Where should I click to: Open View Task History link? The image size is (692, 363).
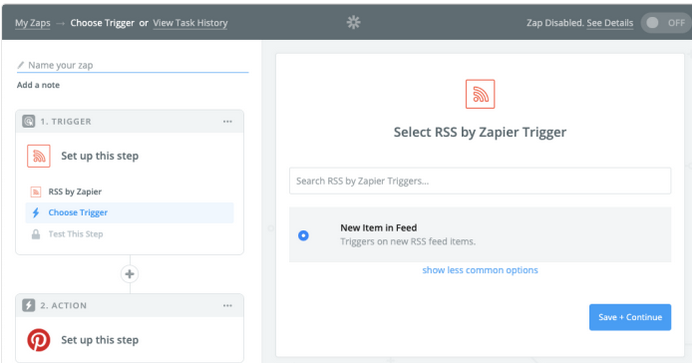click(190, 23)
